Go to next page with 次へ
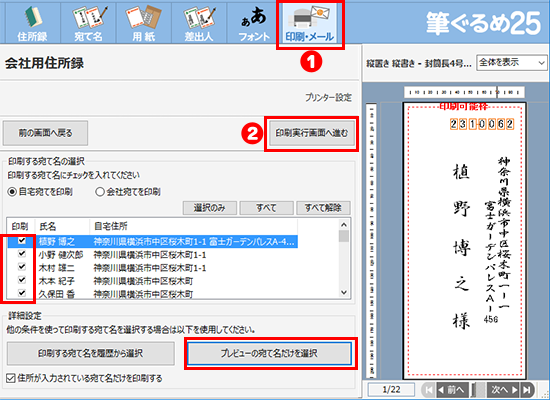This screenshot has width=550, height=400. coord(504,389)
